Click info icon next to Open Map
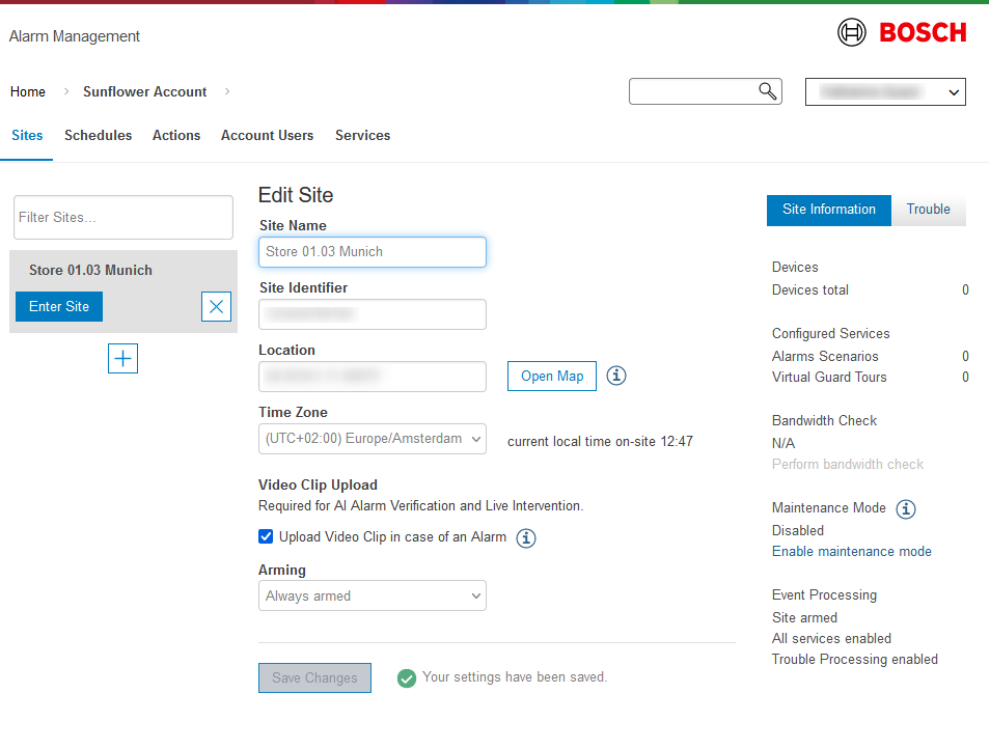 coord(617,376)
